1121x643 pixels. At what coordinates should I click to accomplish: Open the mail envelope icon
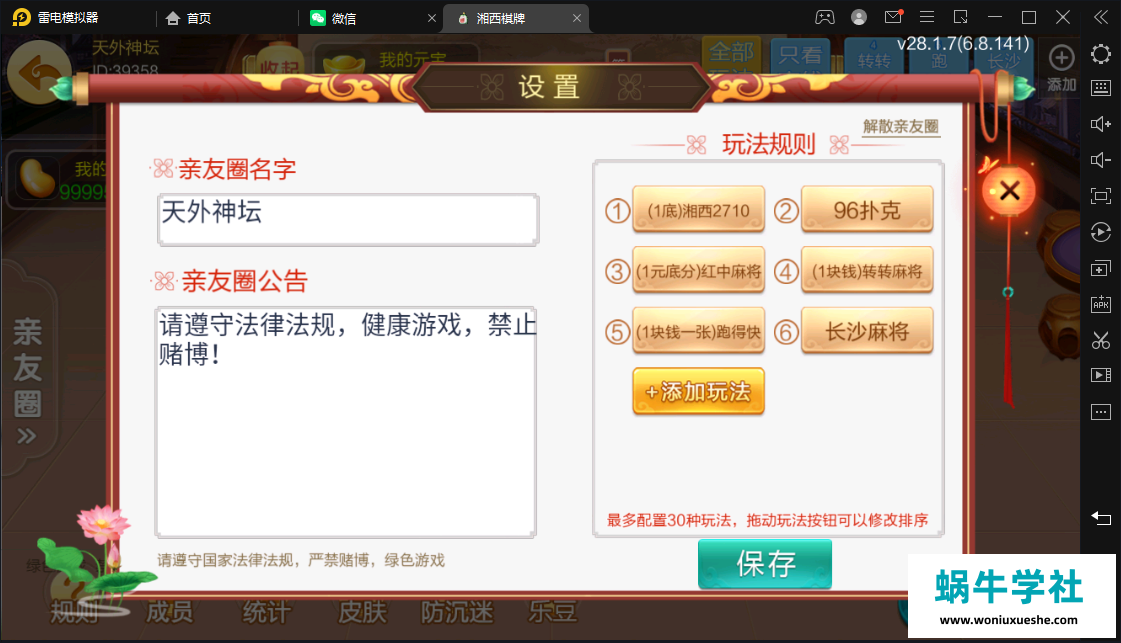(893, 17)
